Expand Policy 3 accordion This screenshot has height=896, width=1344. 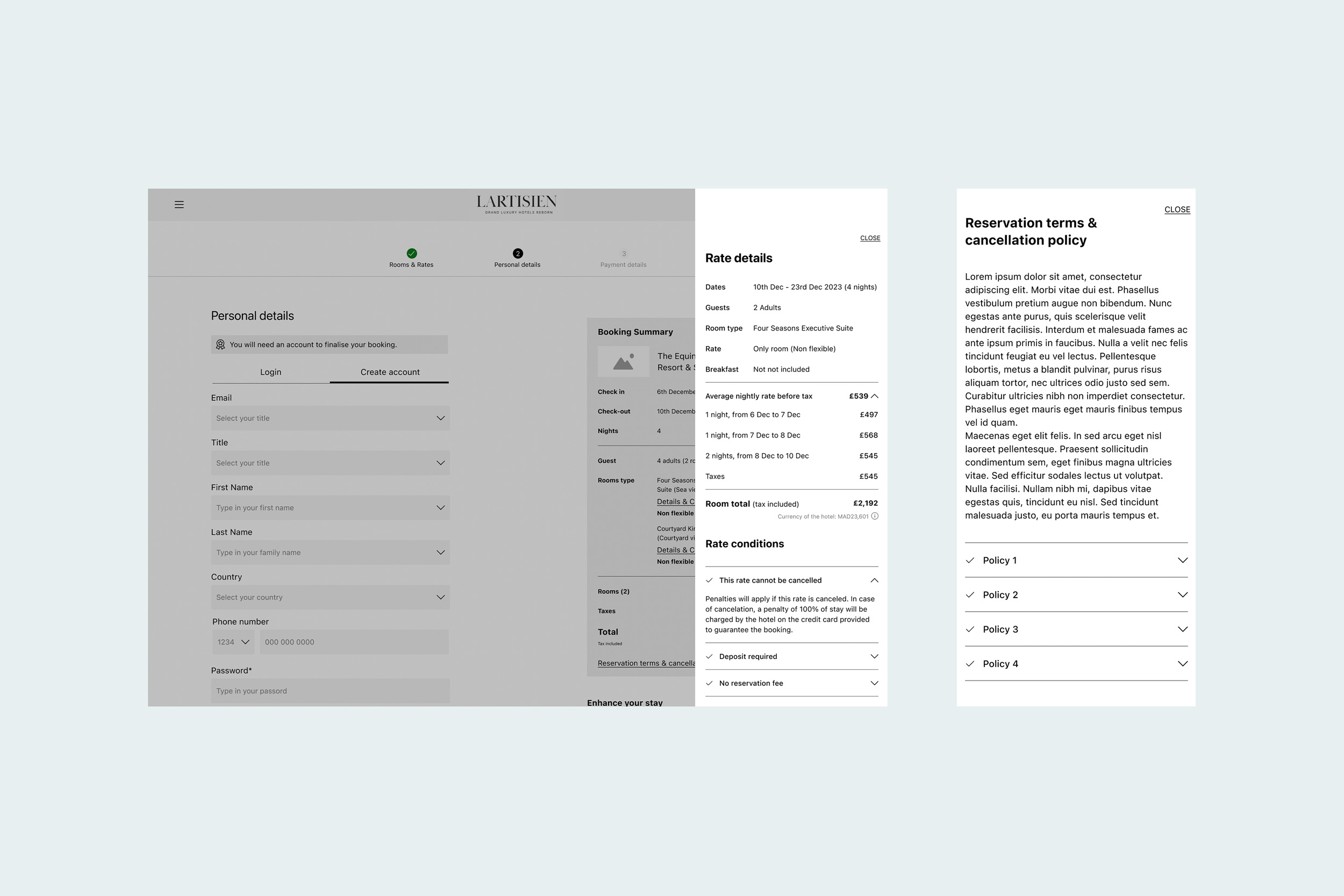point(1182,629)
